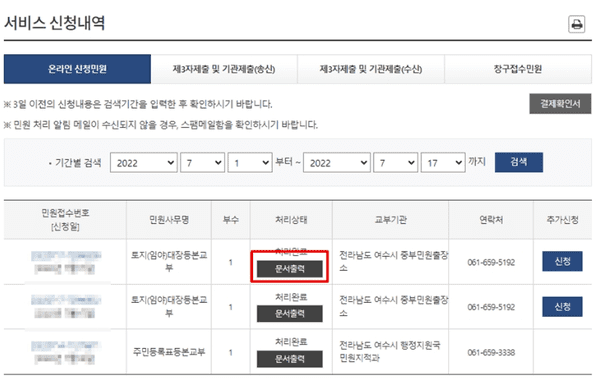Click 문서출력 in second 토지(임야)대장 row

click(x=290, y=314)
